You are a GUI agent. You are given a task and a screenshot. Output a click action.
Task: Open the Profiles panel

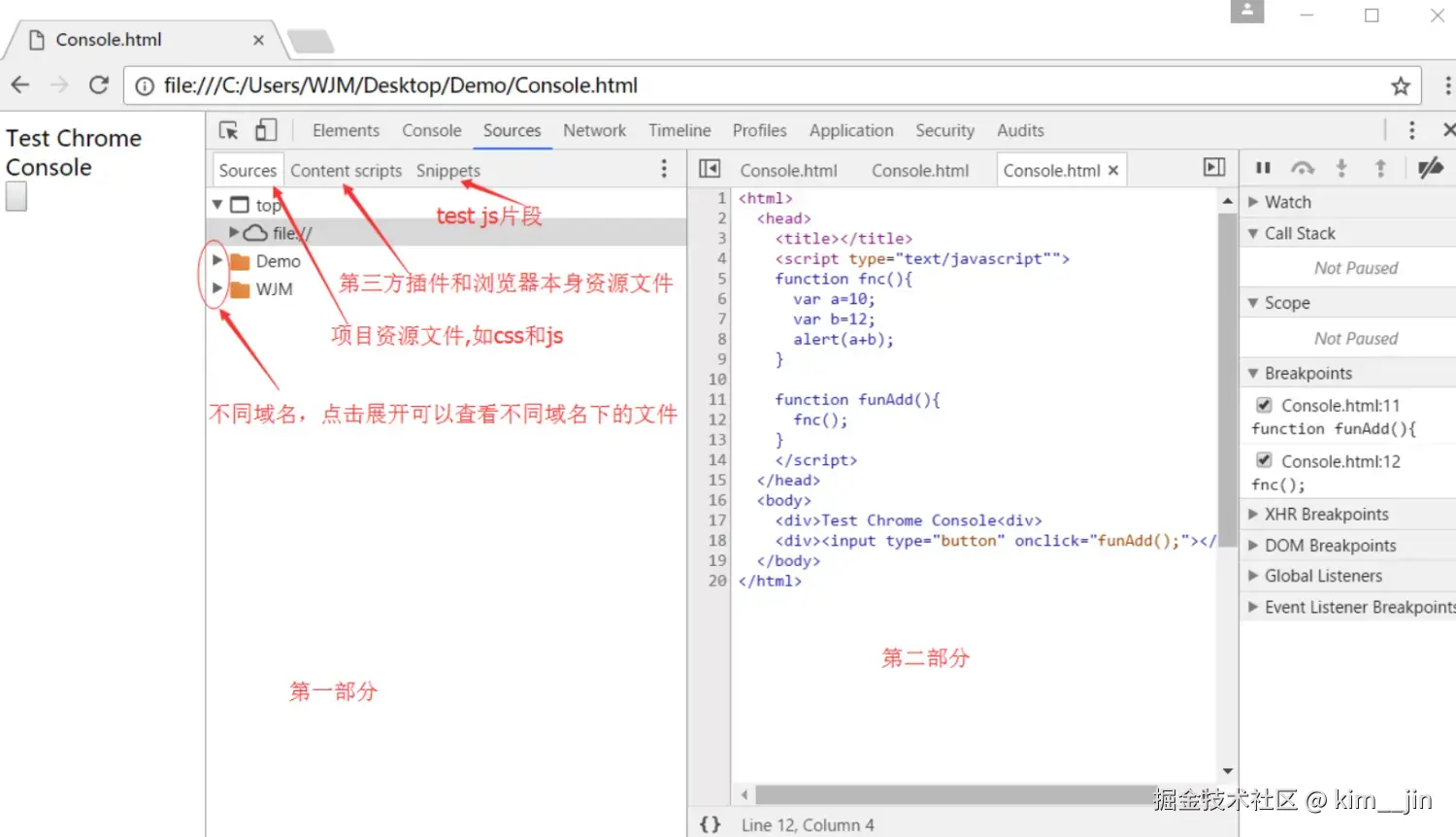tap(760, 130)
